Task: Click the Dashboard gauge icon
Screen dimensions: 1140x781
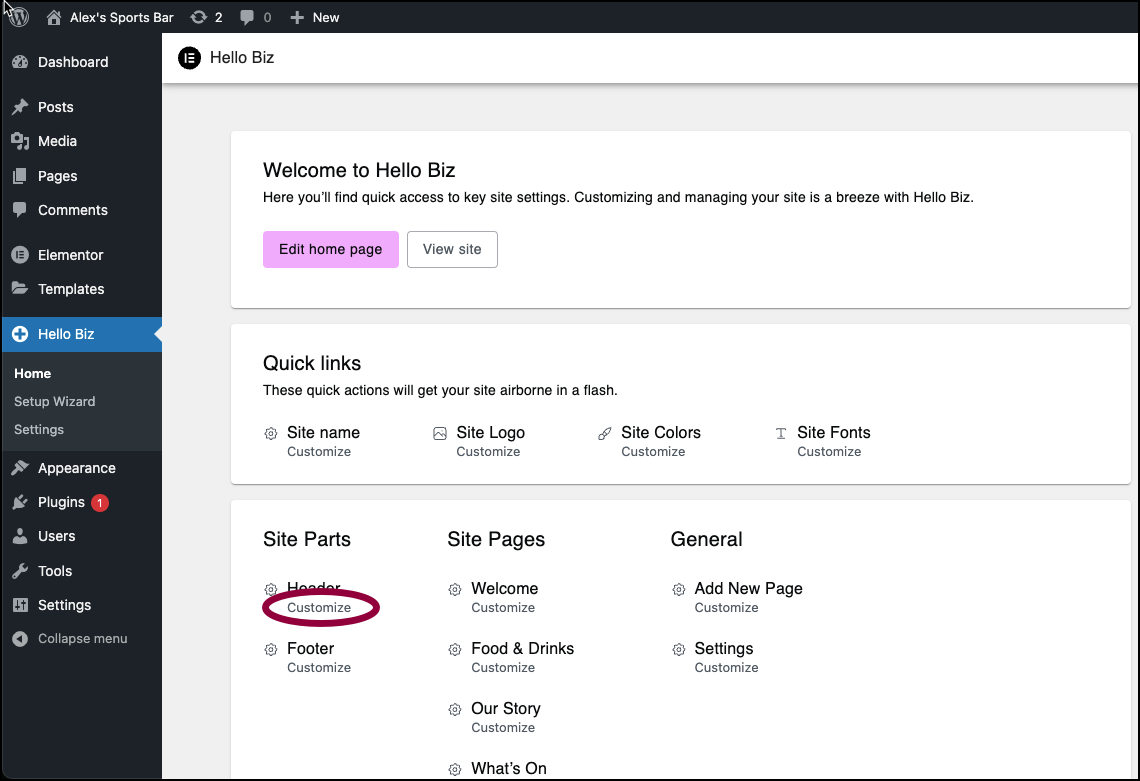Action: pyautogui.click(x=20, y=63)
